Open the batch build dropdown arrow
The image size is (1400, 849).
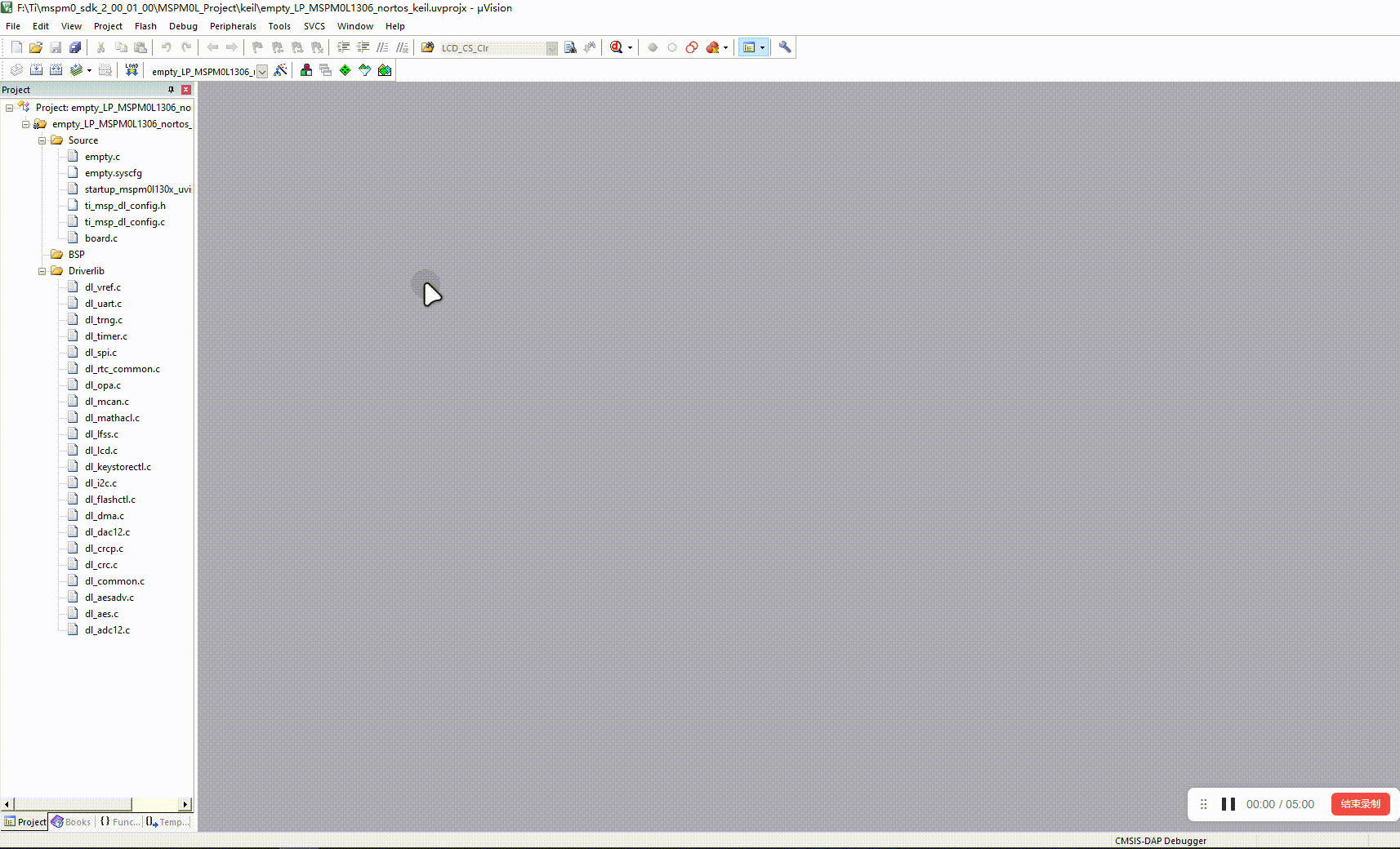(89, 71)
